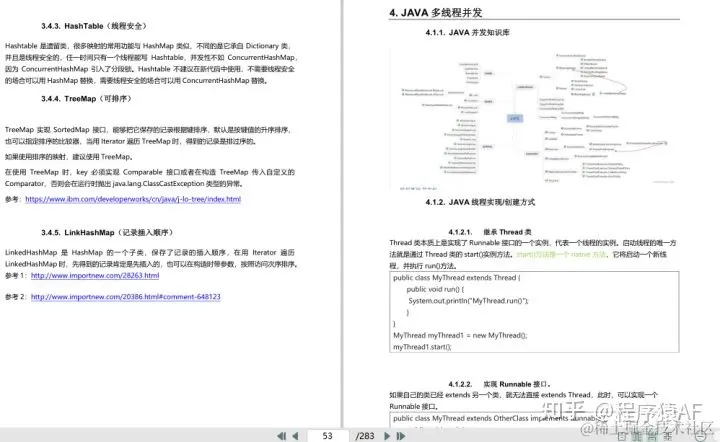The height and width of the screenshot is (442, 720).
Task: Click the line starting 'TreeMap 实现 SortedMap 接口'
Action: [x=148, y=130]
